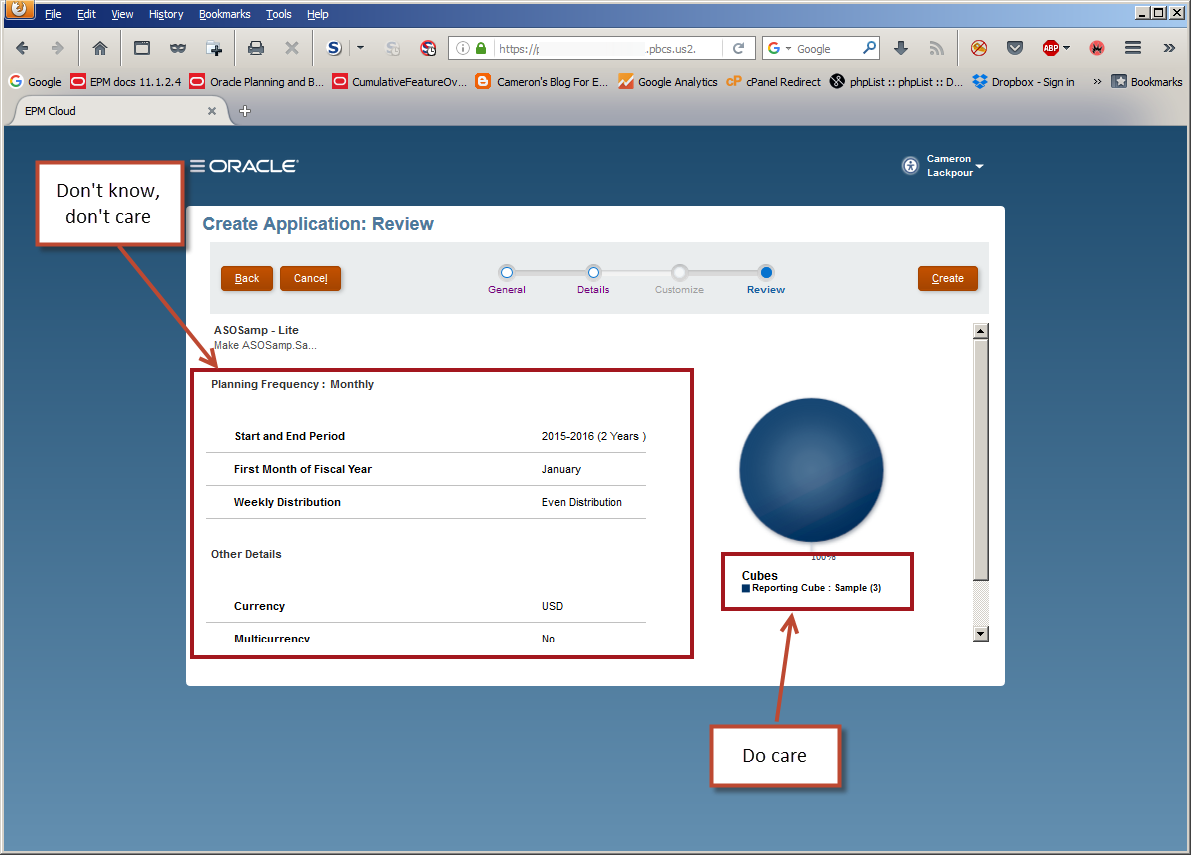The height and width of the screenshot is (855, 1191).
Task: Click the Create button
Action: click(x=947, y=278)
